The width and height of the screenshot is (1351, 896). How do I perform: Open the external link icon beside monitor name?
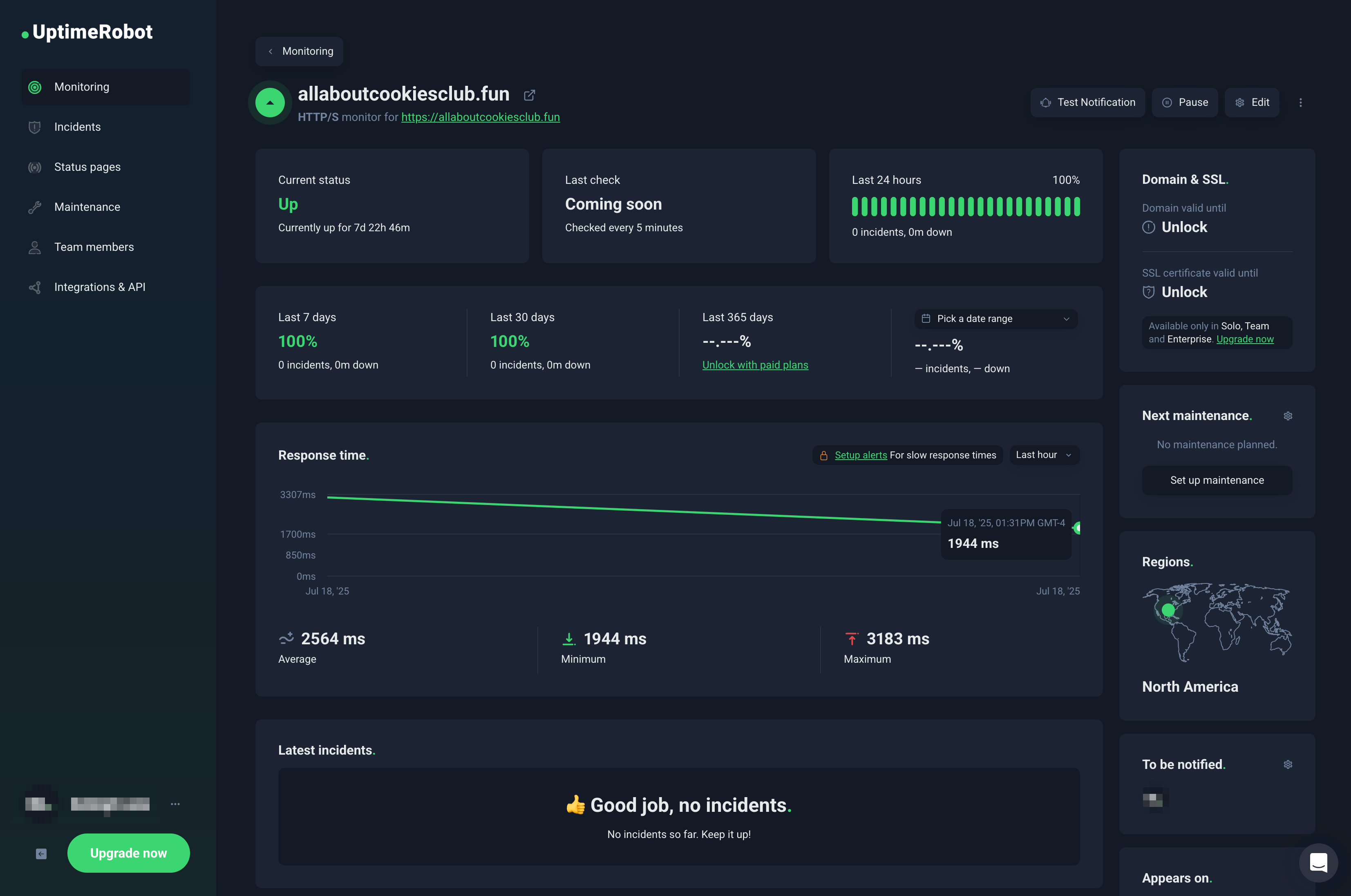[x=529, y=95]
